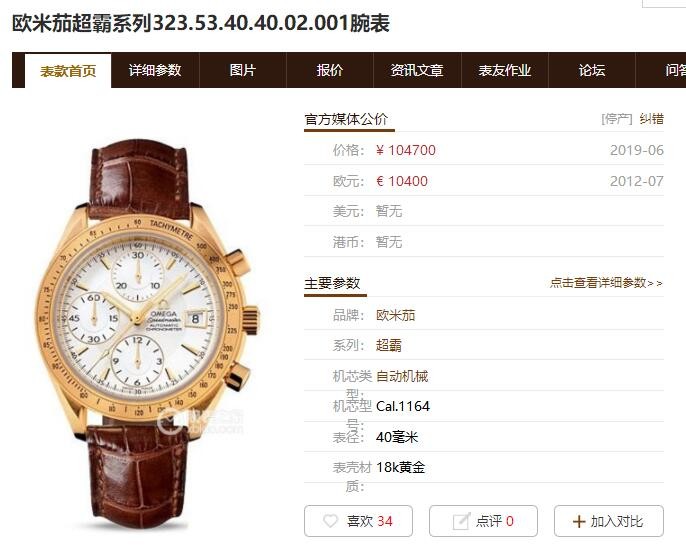Visit the 论坛 tab
The width and height of the screenshot is (686, 559).
(x=592, y=70)
